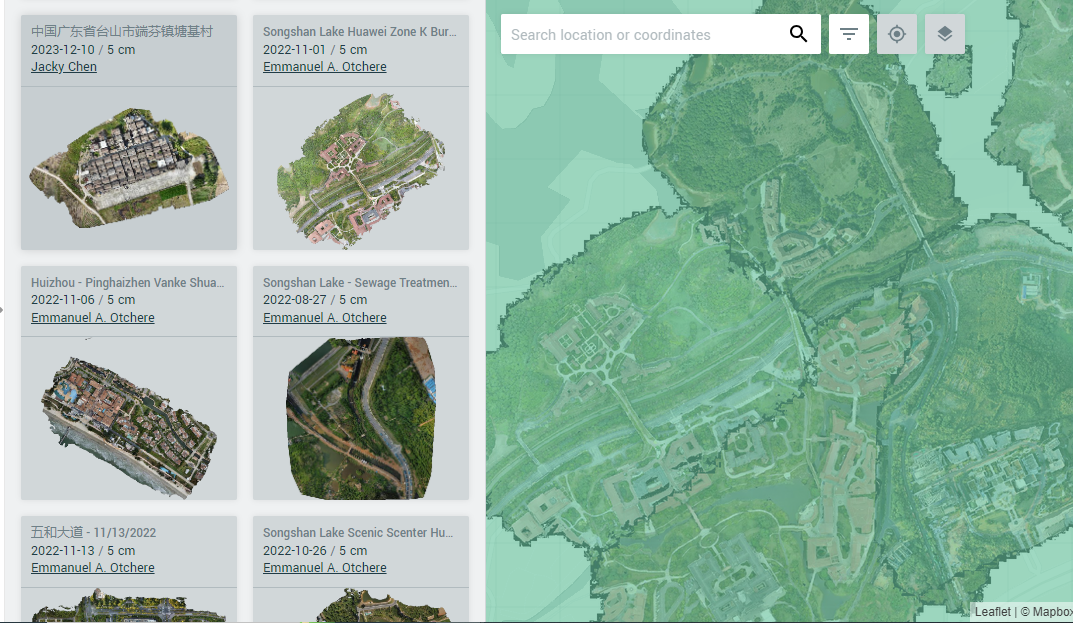Open Emmanuel A. Otchere's profile under Huawei Zone K

pos(324,66)
